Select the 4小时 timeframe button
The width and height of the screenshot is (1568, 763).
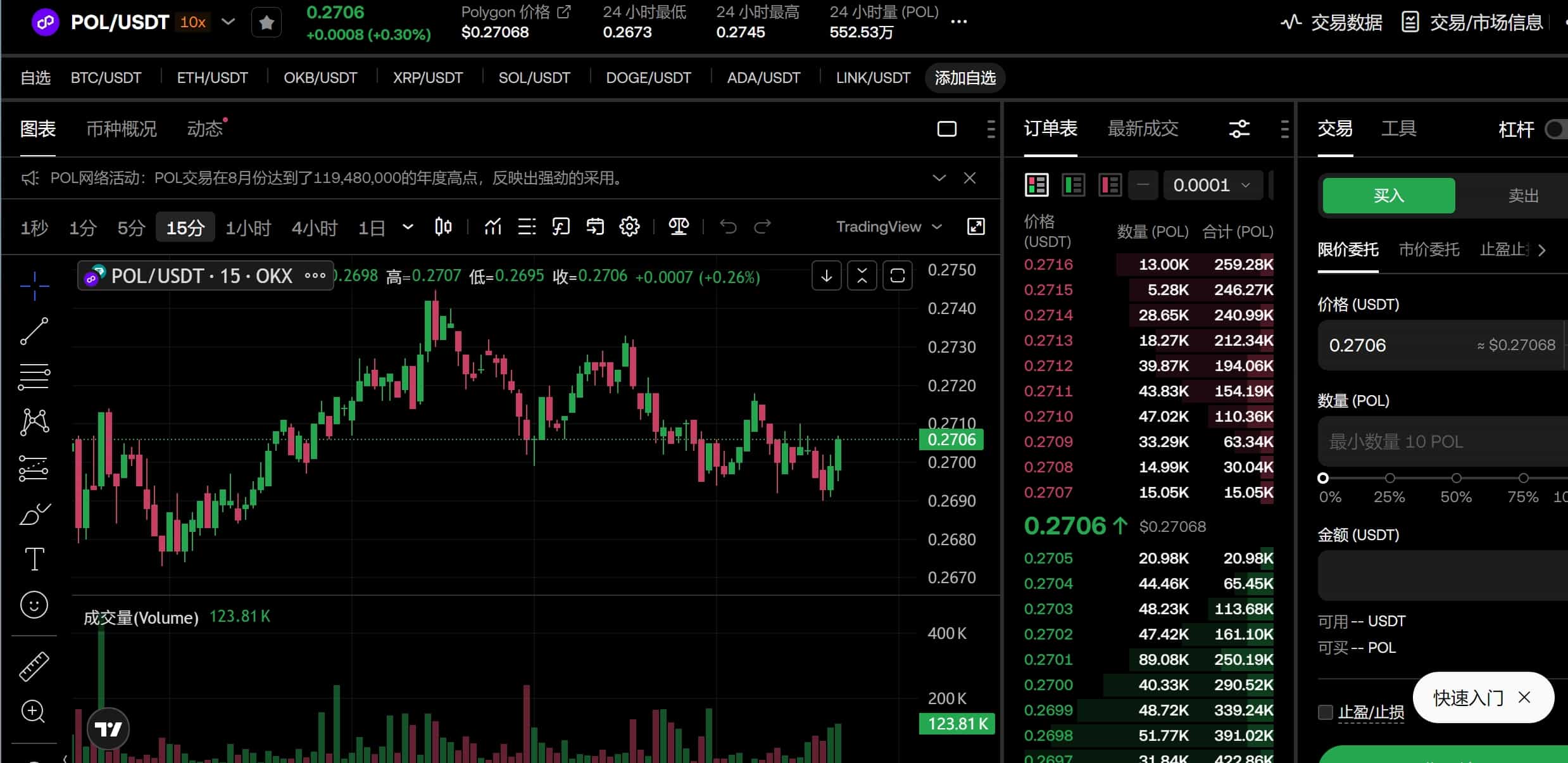(315, 227)
